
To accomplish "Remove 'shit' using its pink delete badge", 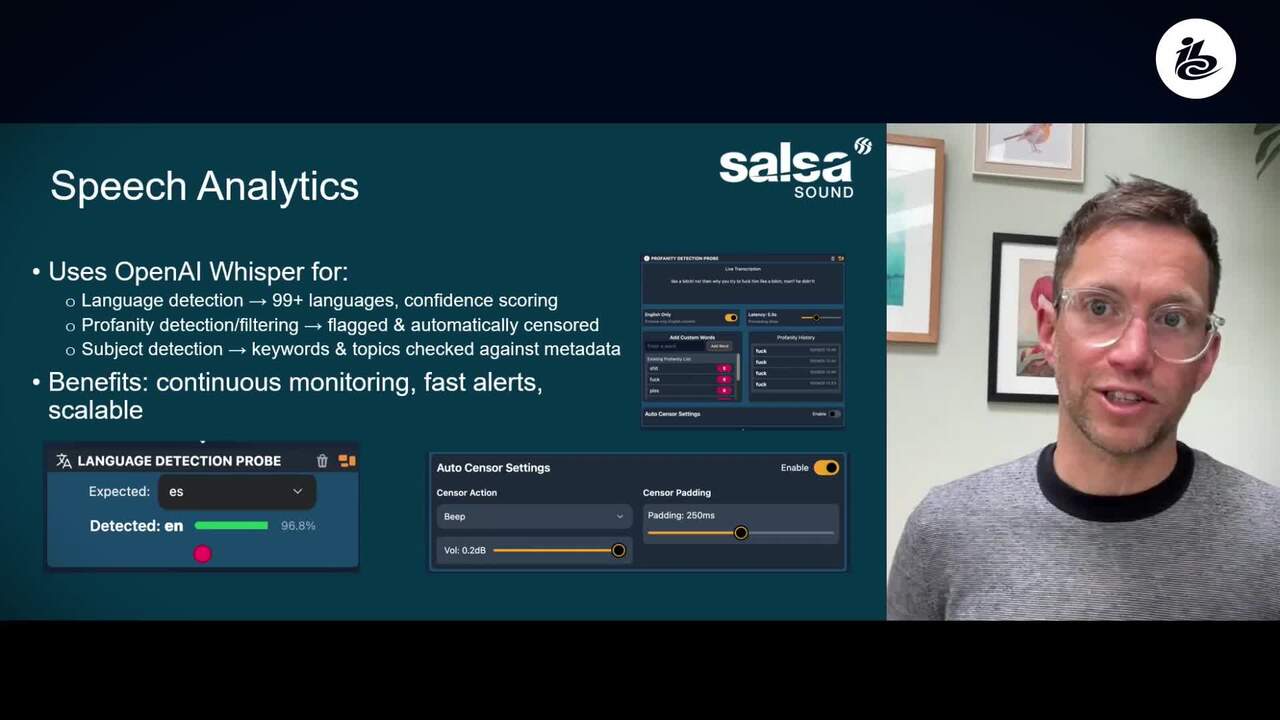I will pyautogui.click(x=724, y=368).
